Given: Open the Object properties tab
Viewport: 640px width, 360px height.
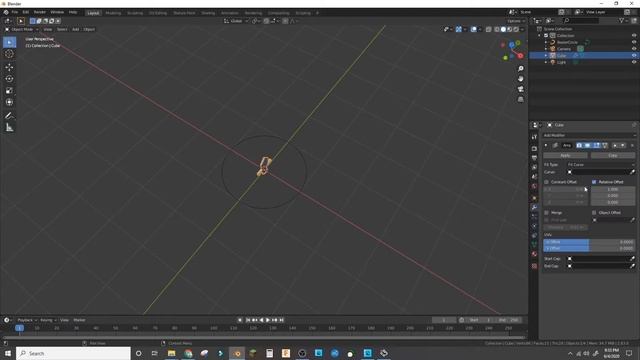Looking at the screenshot, I should click(x=534, y=198).
